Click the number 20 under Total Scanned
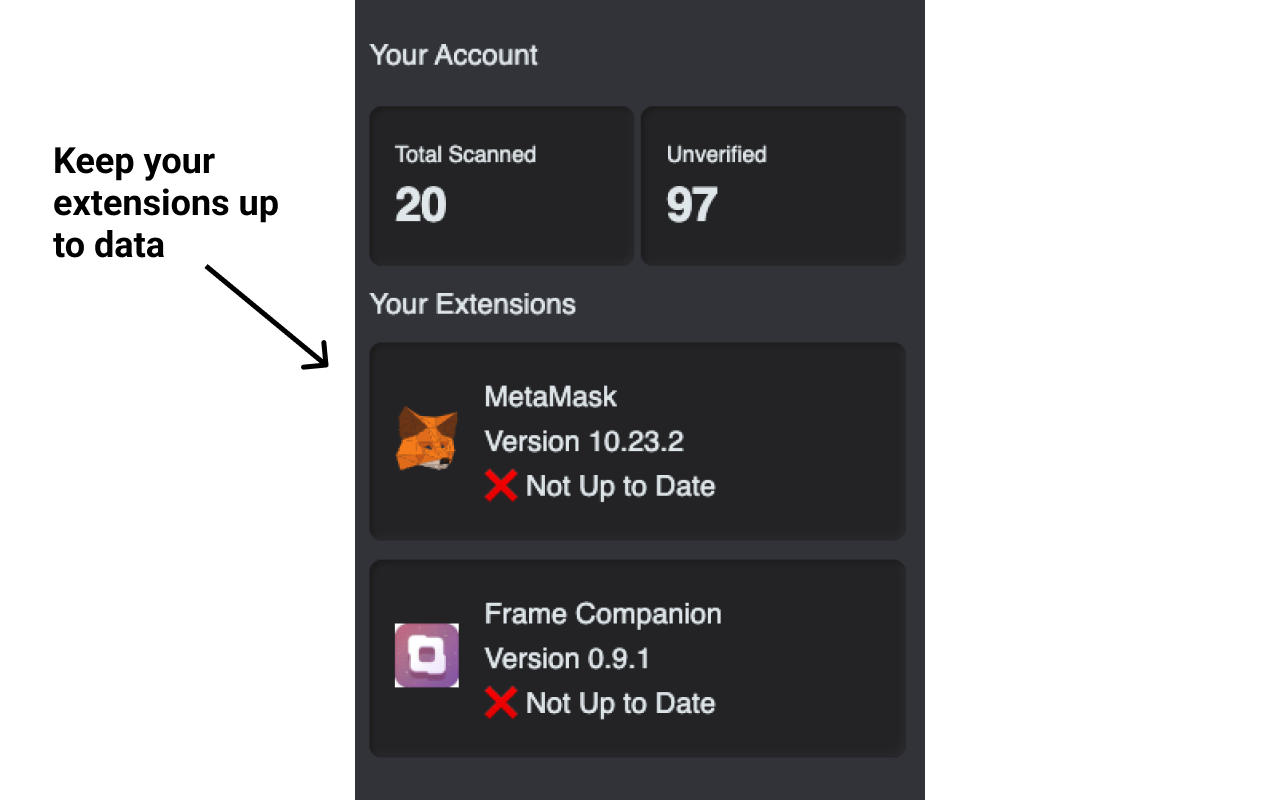This screenshot has width=1280, height=800. tap(421, 206)
